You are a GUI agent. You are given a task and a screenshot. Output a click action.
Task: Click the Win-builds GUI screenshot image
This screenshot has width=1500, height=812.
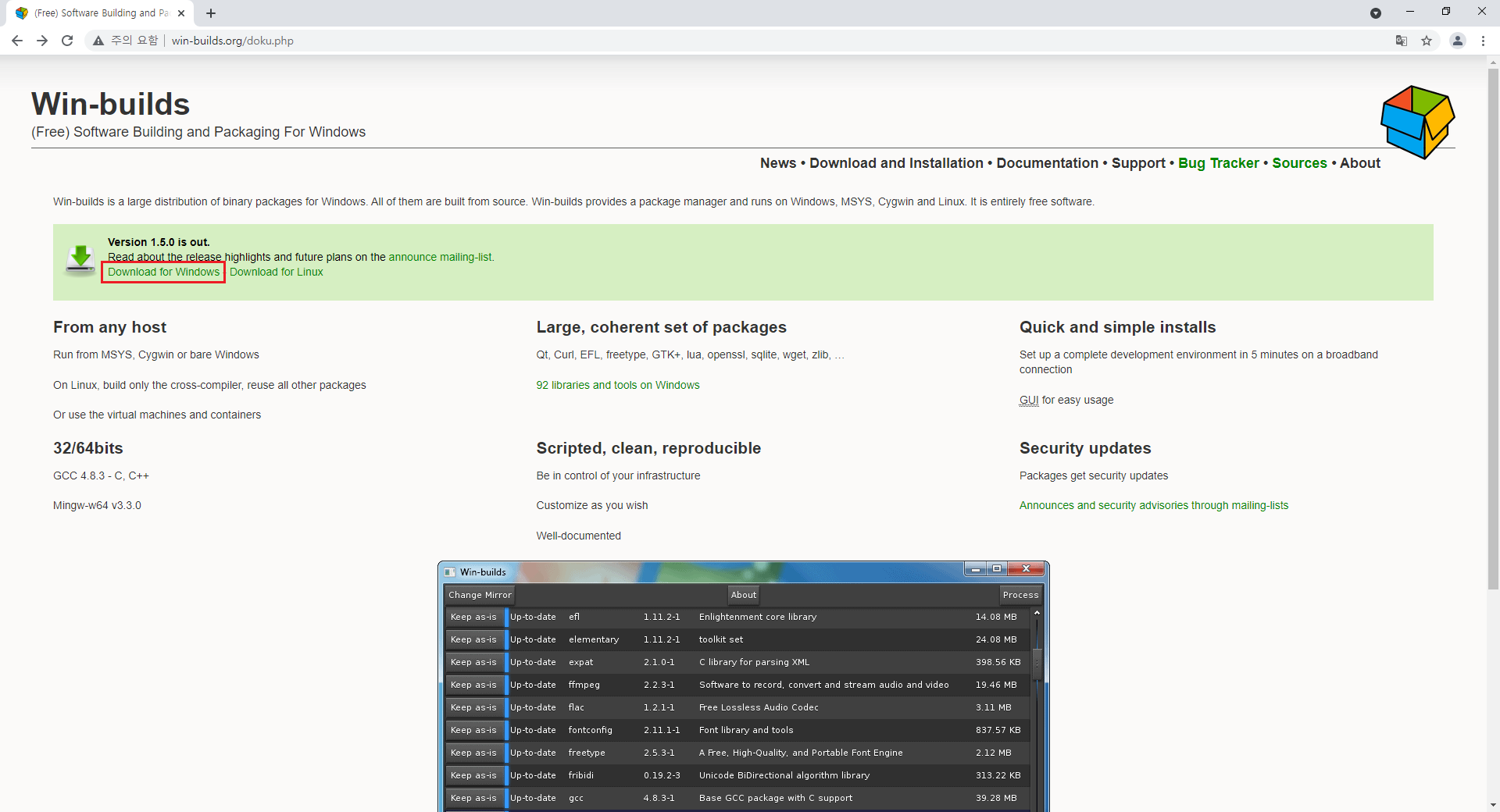click(x=743, y=686)
